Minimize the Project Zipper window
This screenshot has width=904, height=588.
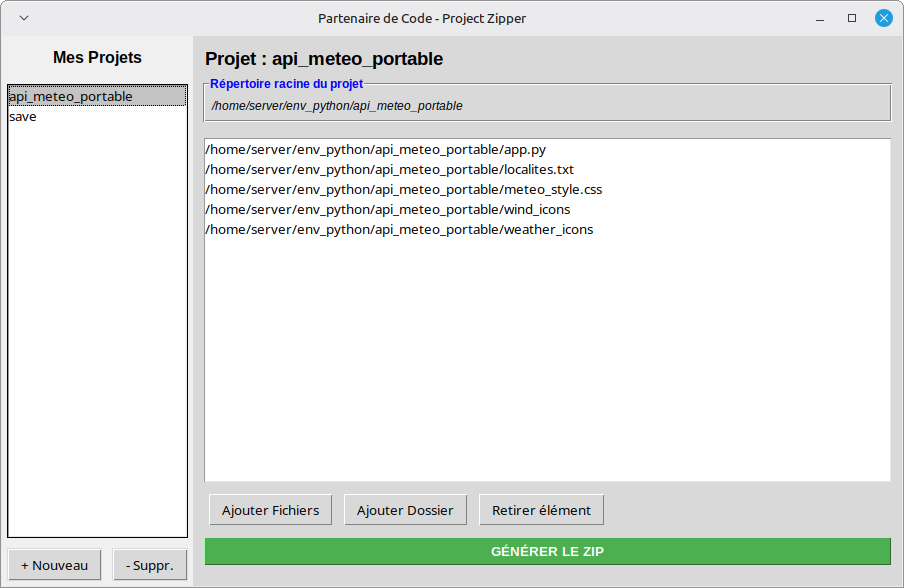pyautogui.click(x=820, y=18)
